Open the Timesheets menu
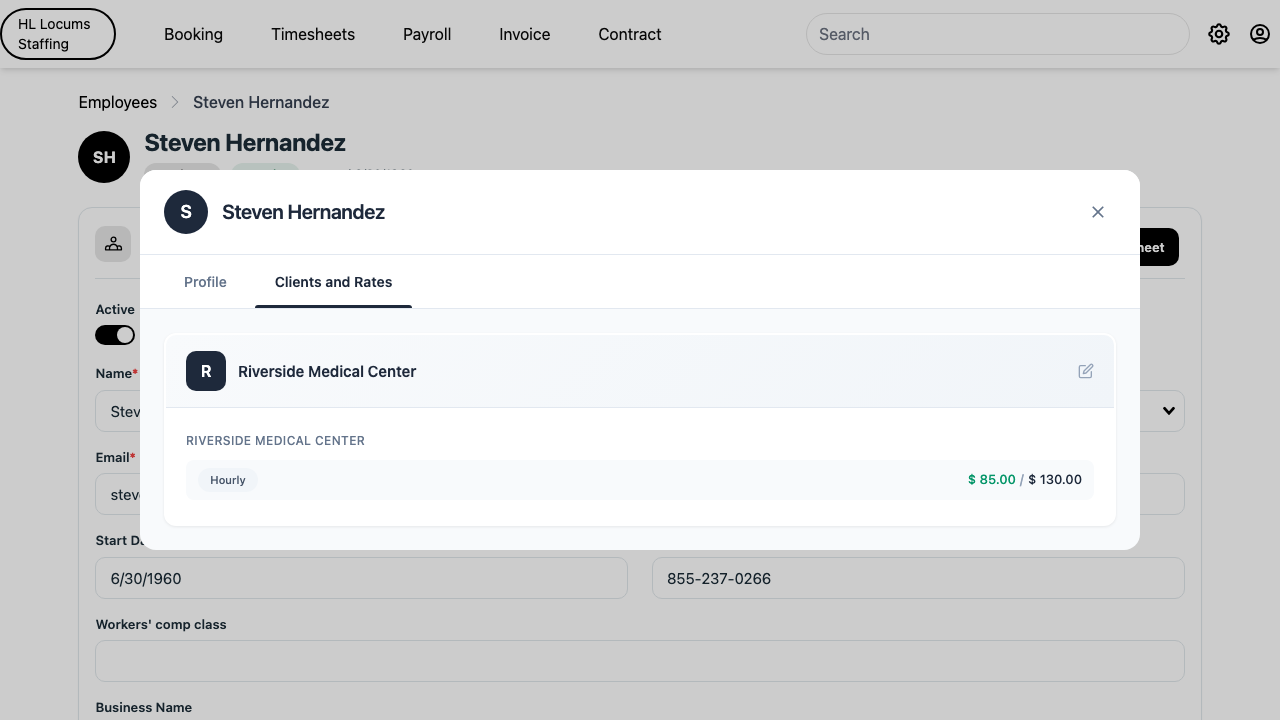Image resolution: width=1280 pixels, height=720 pixels. pyautogui.click(x=313, y=34)
